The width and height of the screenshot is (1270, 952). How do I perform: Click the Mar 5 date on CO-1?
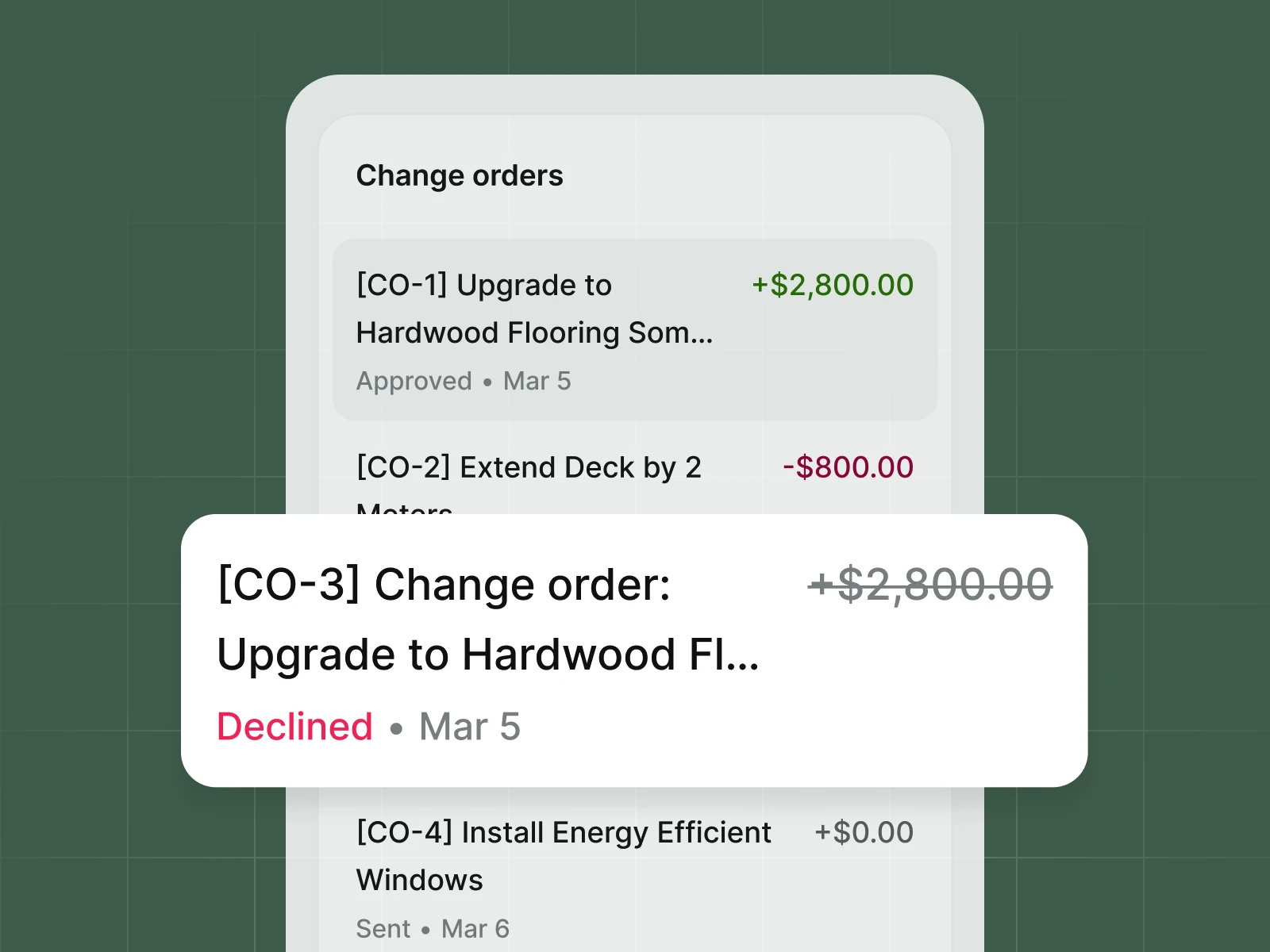[536, 381]
